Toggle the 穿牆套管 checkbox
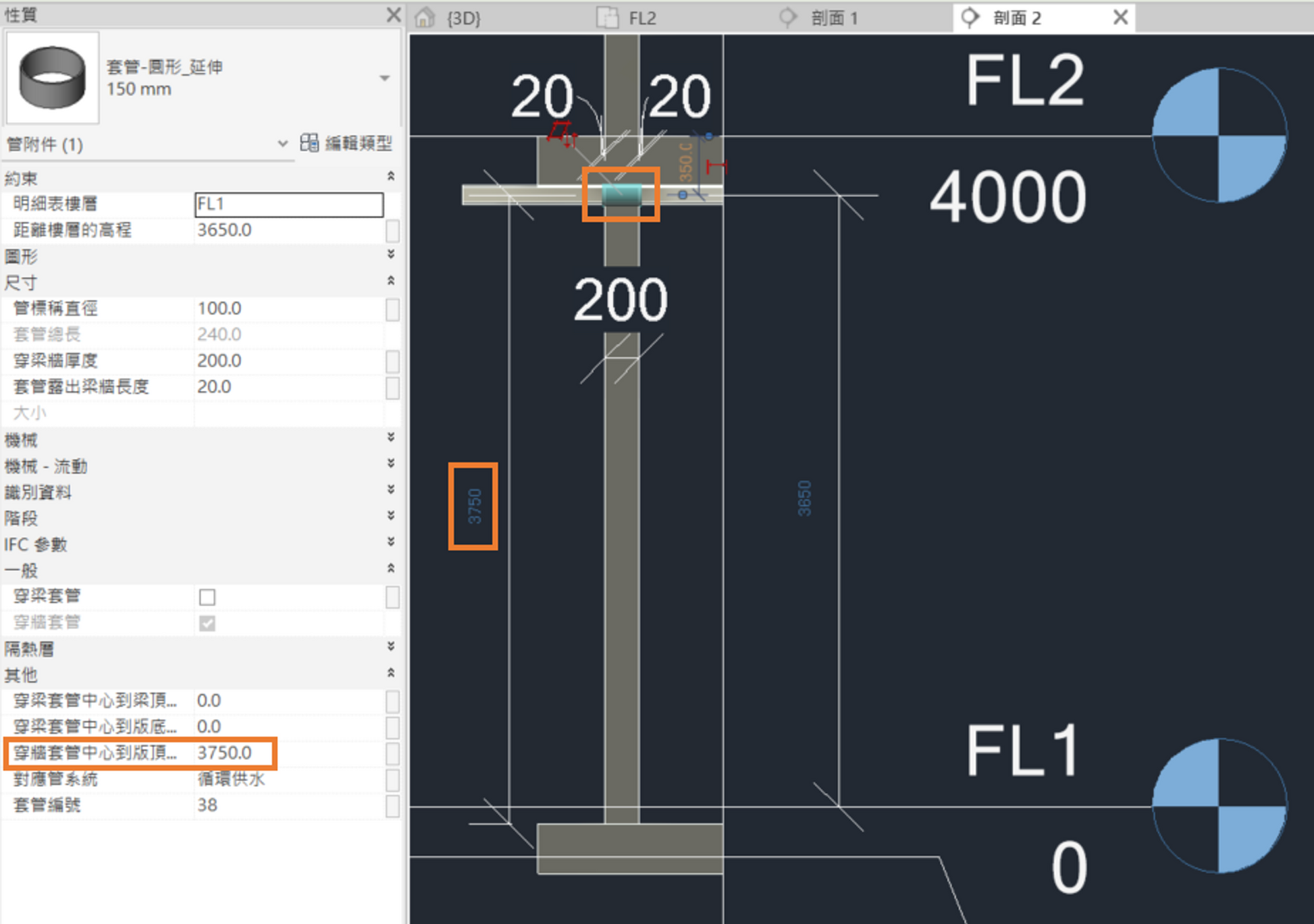Screen dimensions: 1314x924 point(207,623)
